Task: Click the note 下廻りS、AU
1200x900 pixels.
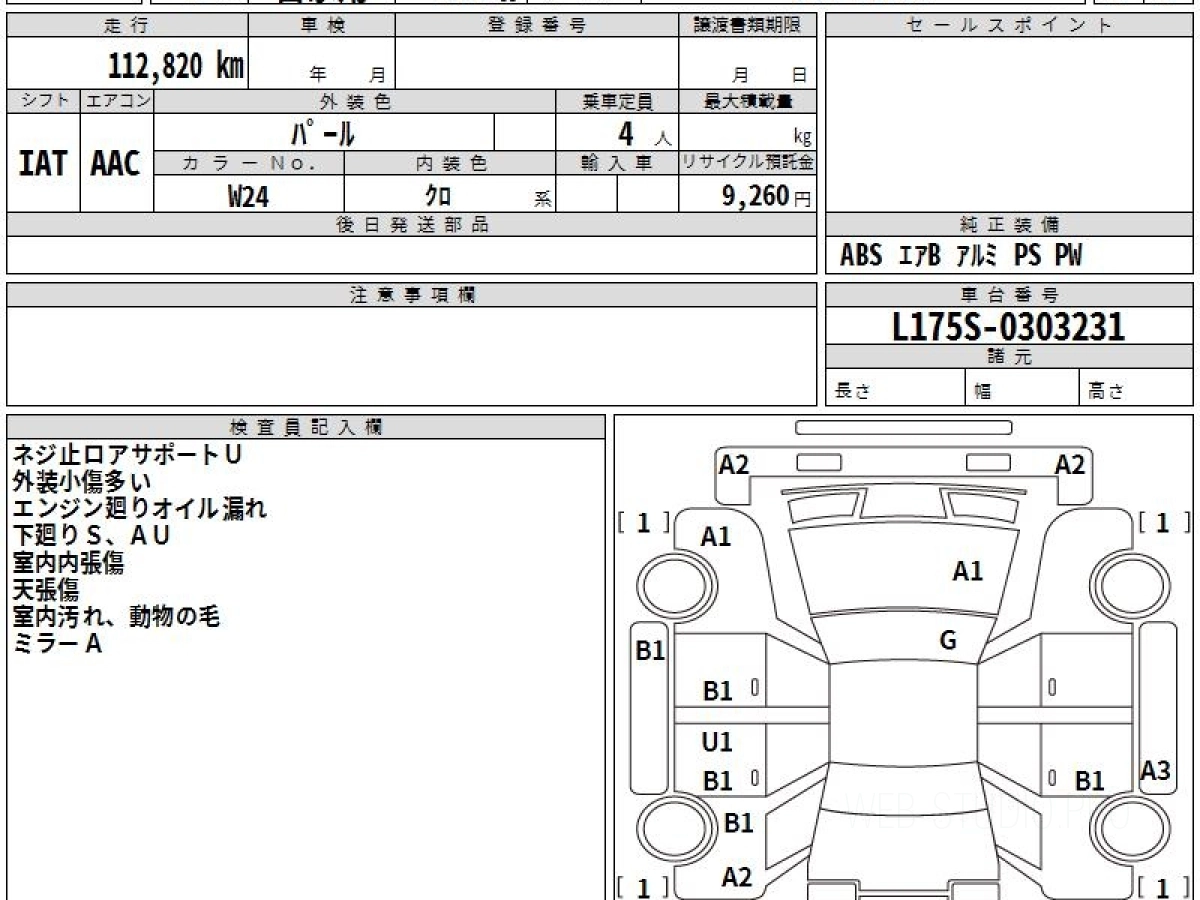Action: coord(92,536)
